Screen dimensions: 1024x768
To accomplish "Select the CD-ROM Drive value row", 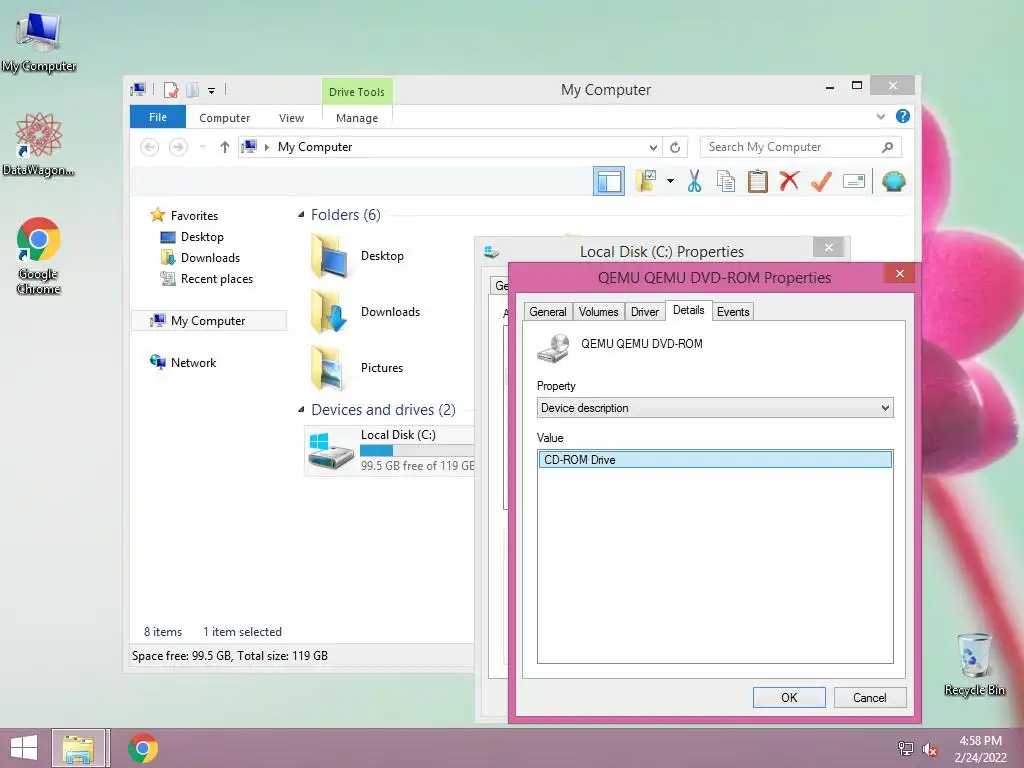I will (x=715, y=460).
